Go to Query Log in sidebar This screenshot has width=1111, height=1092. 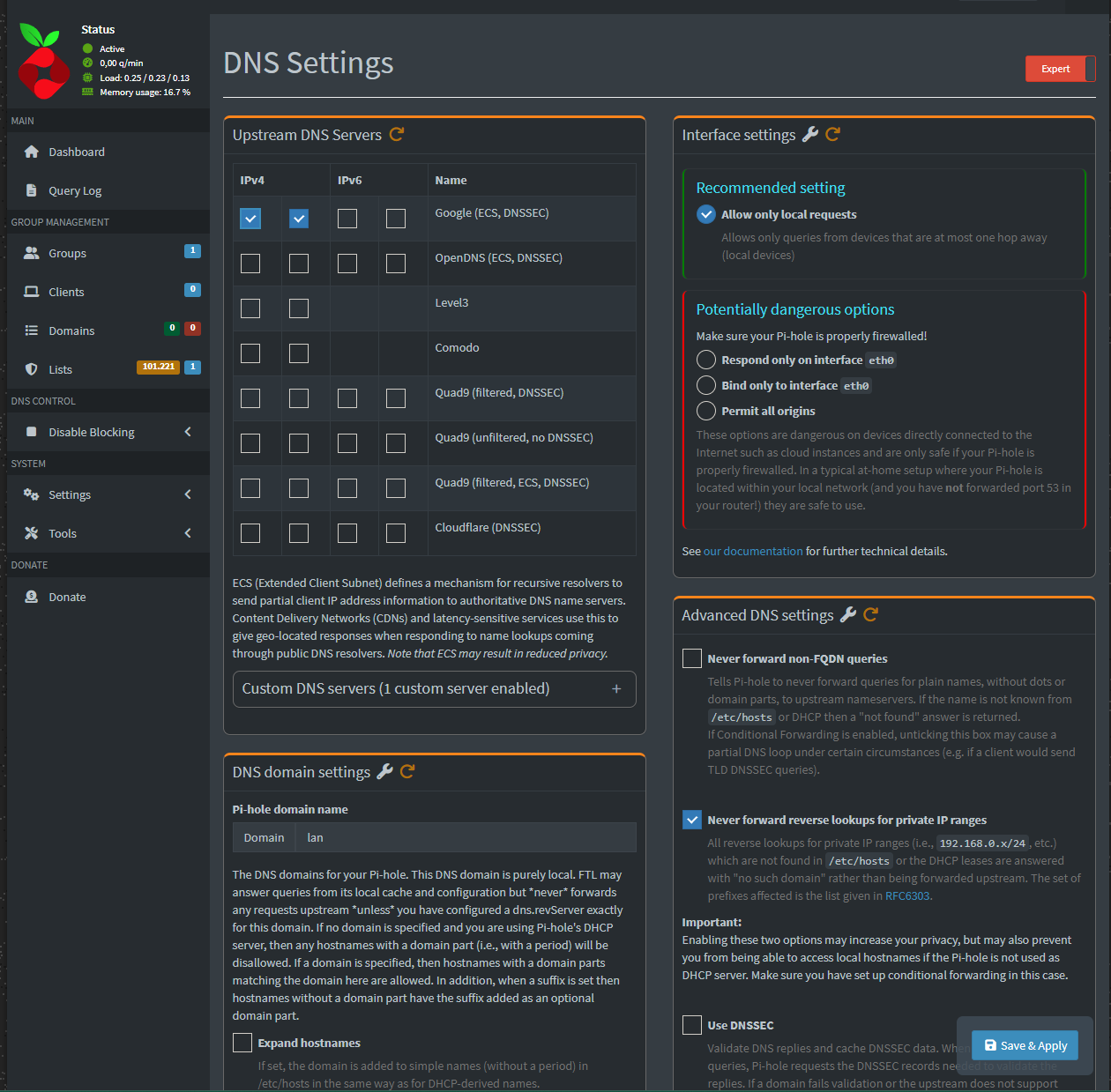75,190
